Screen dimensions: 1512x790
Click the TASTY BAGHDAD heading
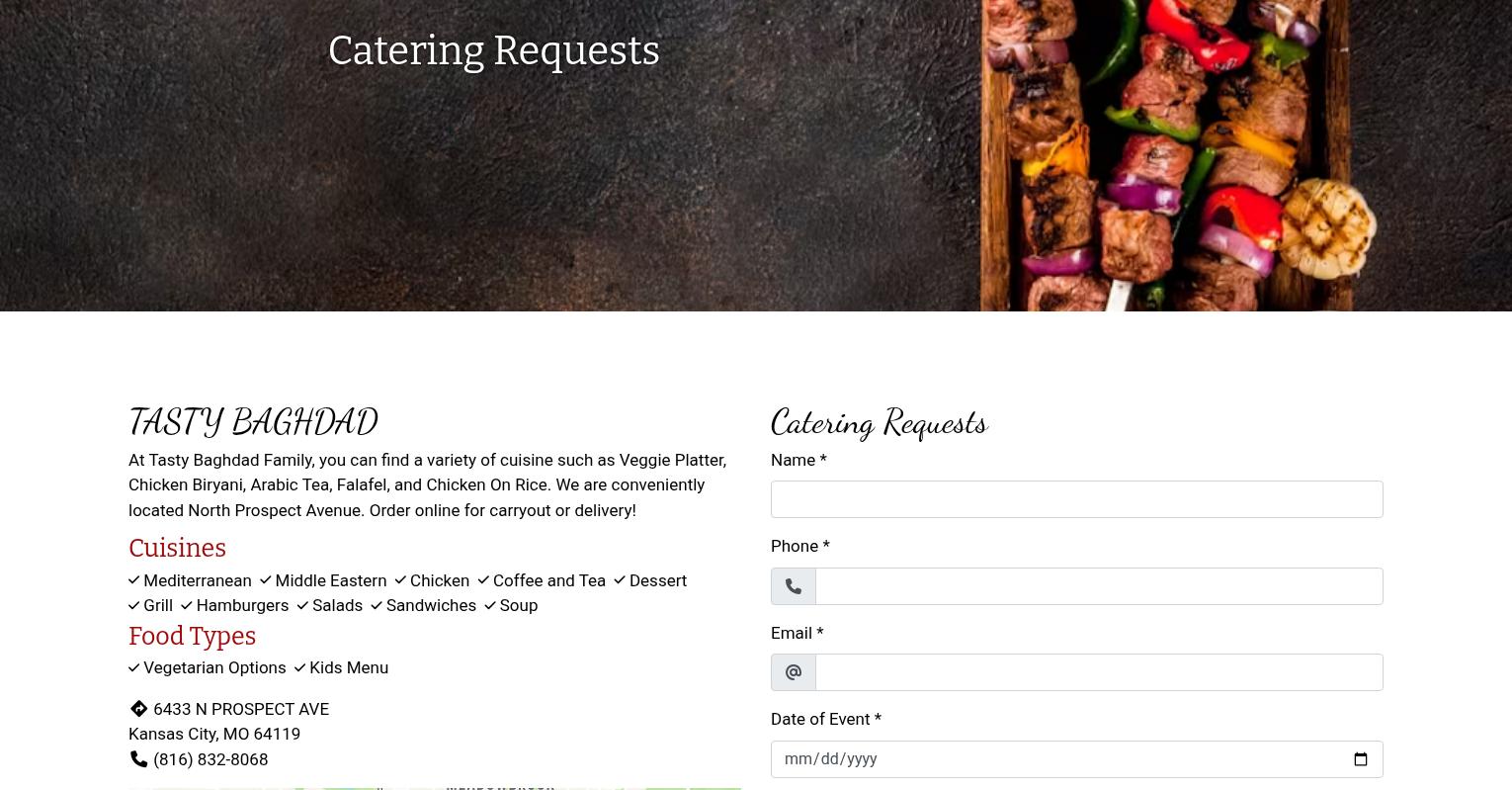(253, 422)
